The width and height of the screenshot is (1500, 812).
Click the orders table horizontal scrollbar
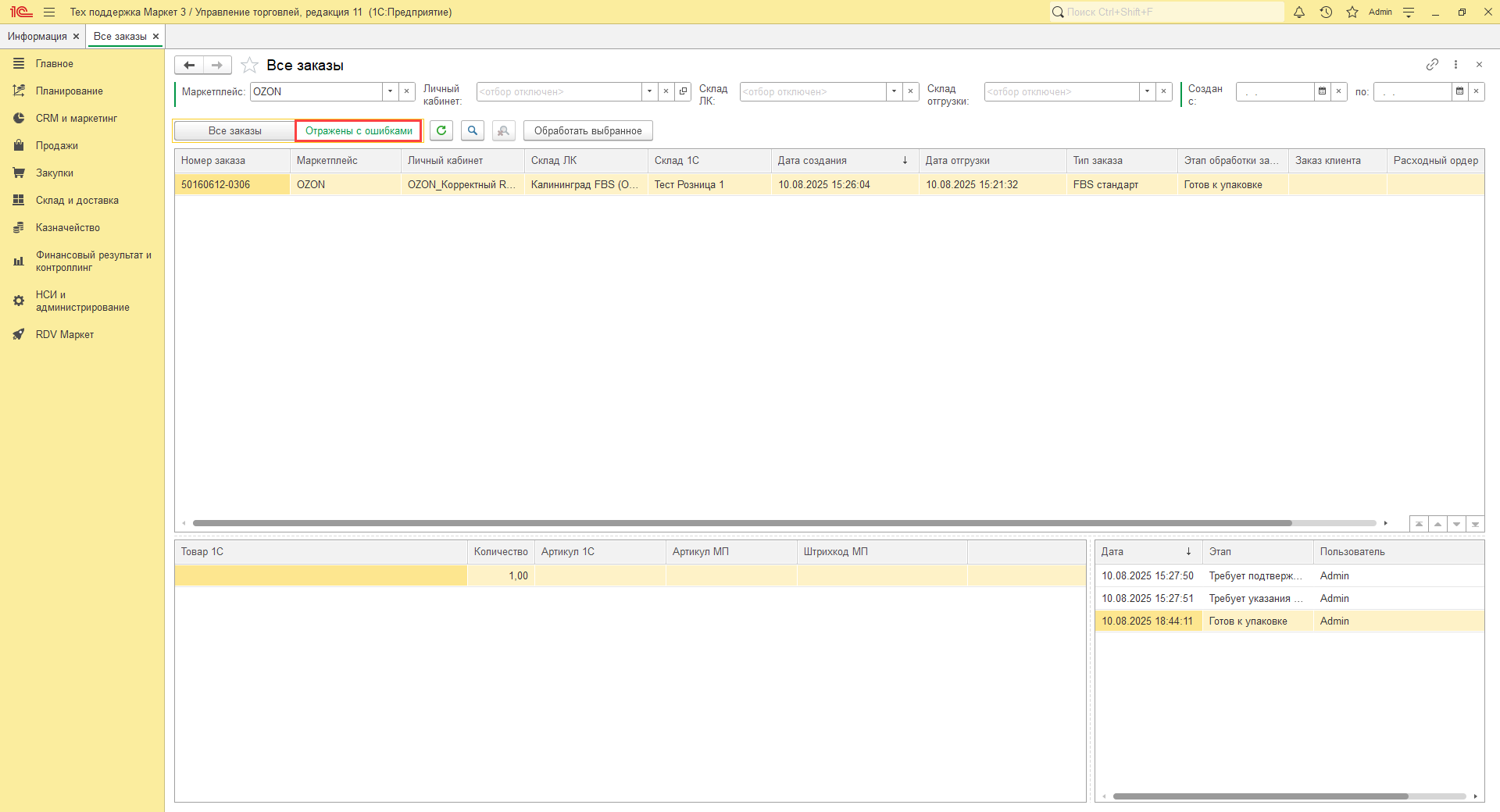(742, 523)
